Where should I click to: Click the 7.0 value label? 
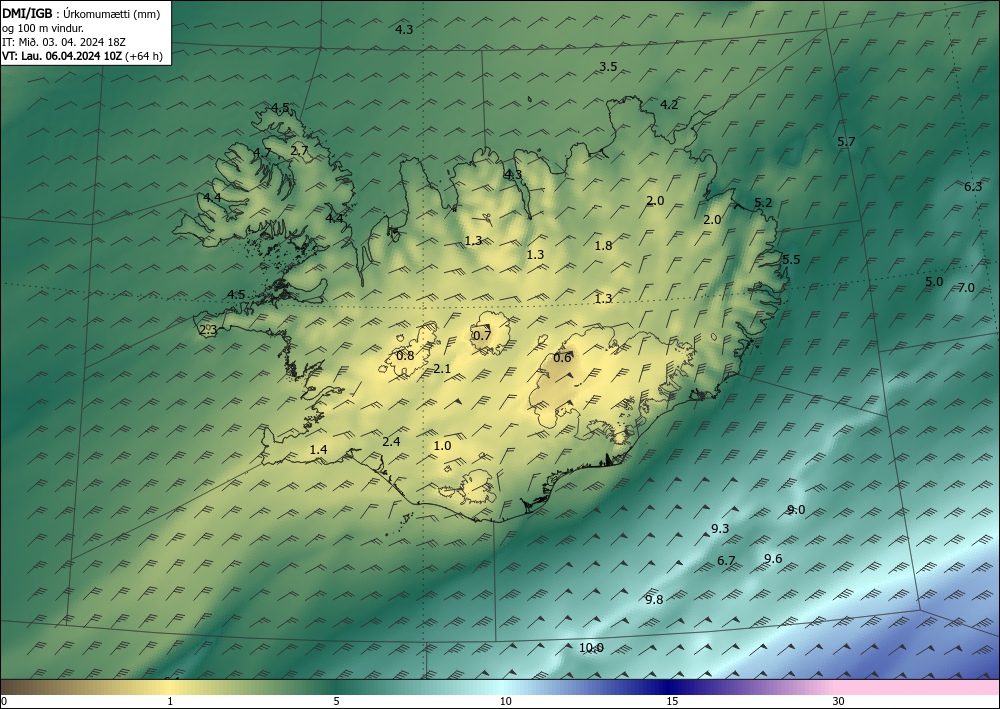click(x=966, y=288)
